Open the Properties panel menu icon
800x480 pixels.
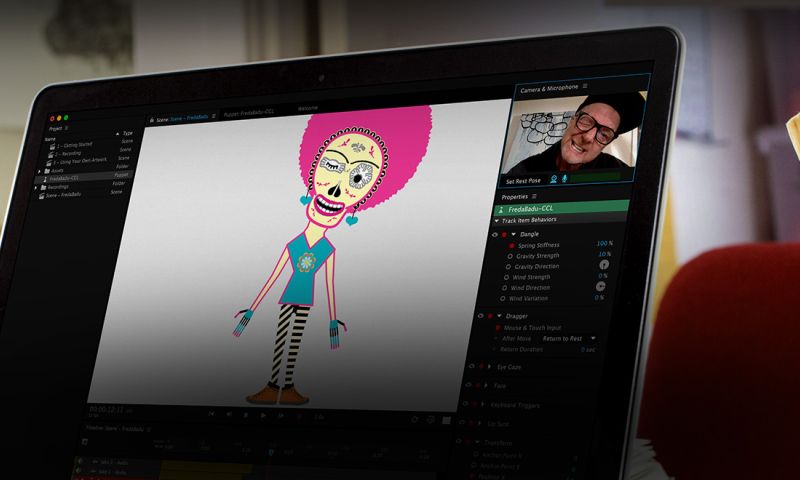pos(534,196)
